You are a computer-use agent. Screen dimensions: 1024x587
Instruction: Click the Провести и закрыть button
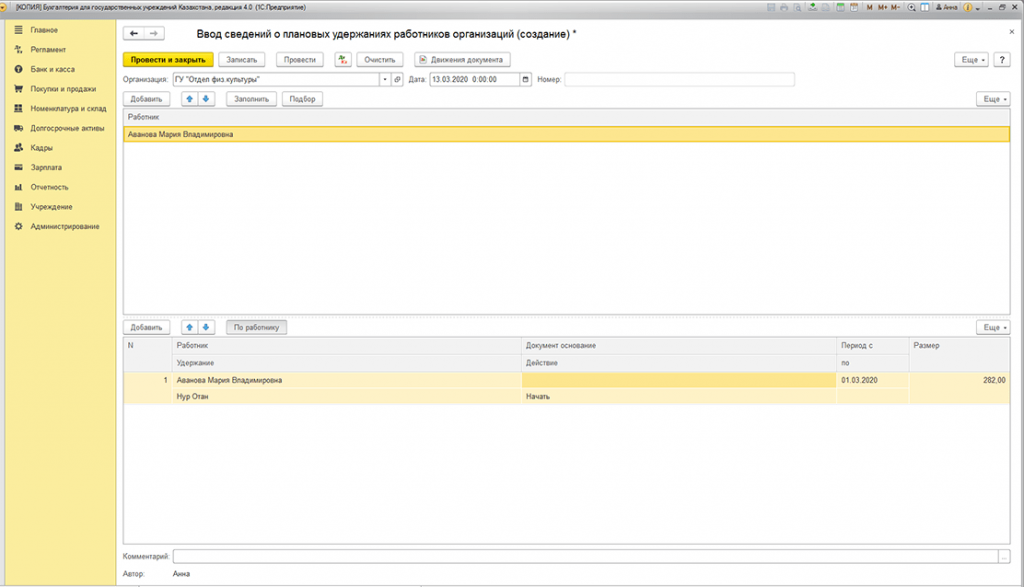[x=168, y=60]
